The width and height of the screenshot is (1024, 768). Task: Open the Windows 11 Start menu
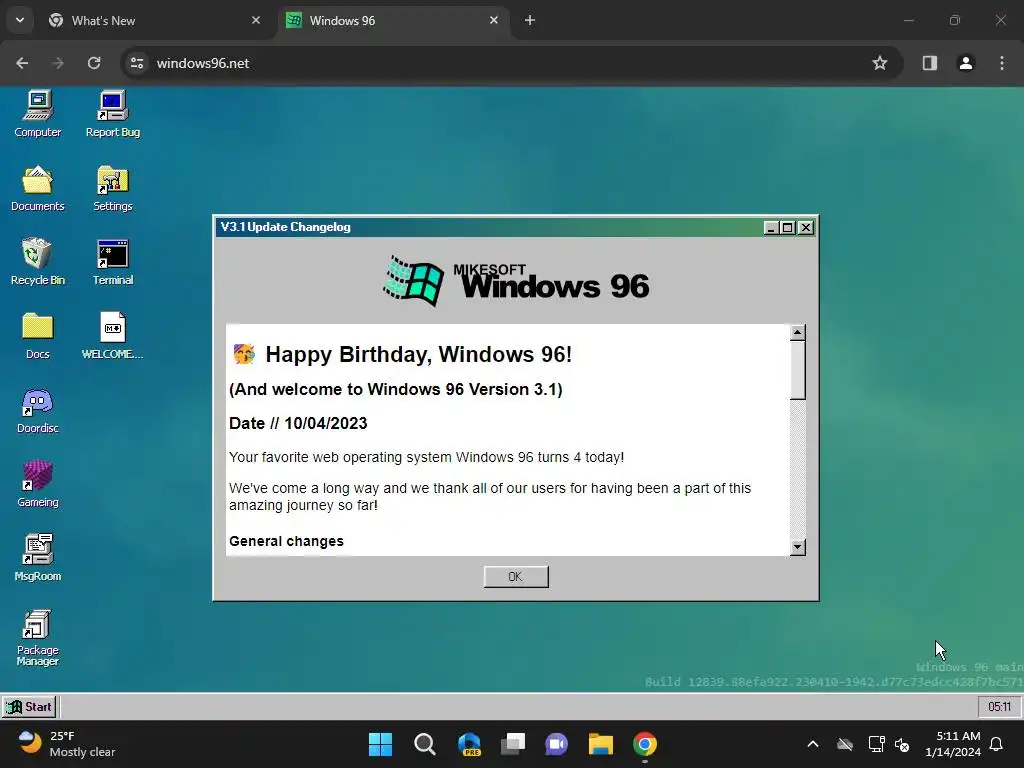pyautogui.click(x=380, y=744)
